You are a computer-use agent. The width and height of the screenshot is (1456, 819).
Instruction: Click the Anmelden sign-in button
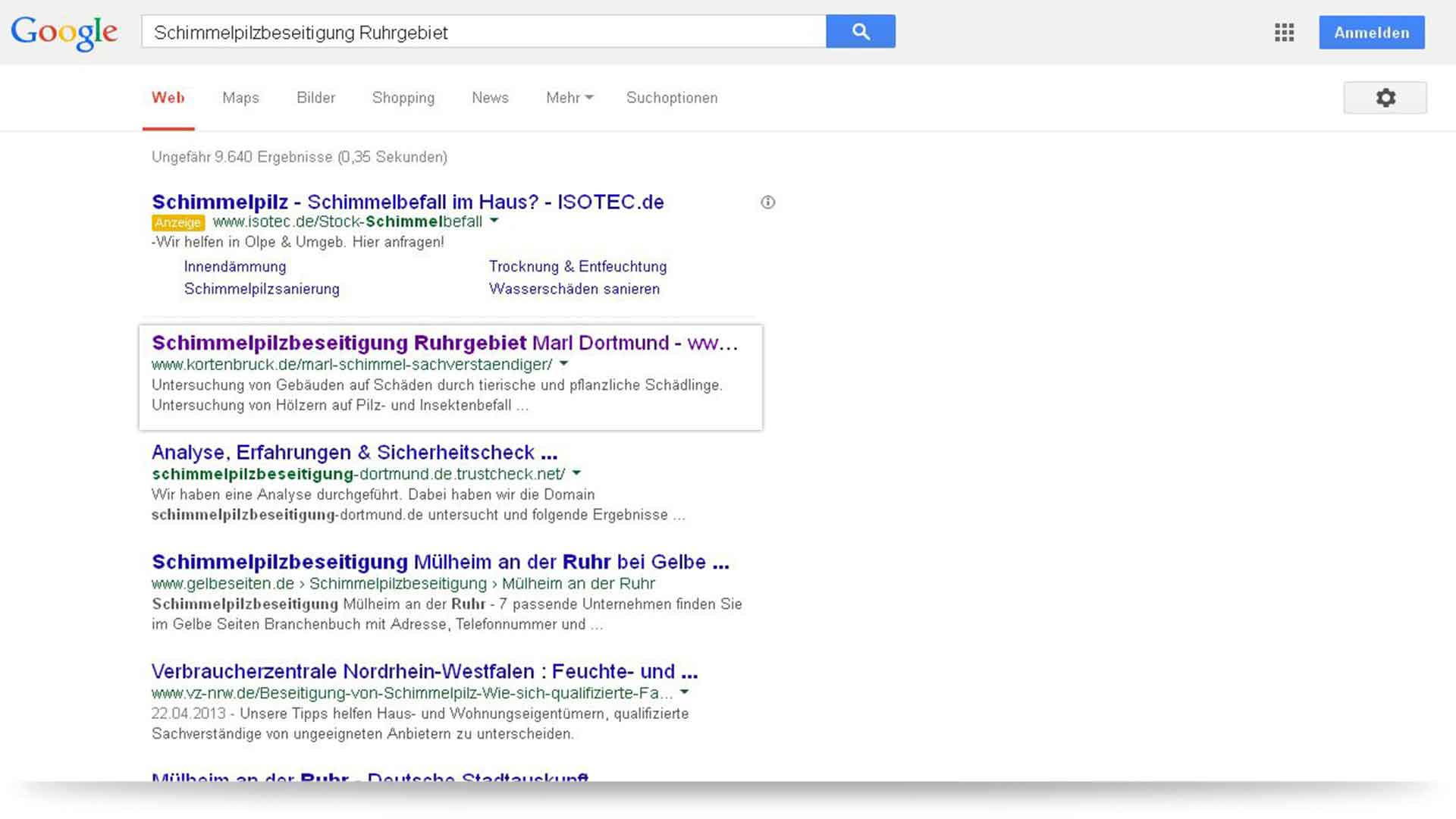(1372, 33)
